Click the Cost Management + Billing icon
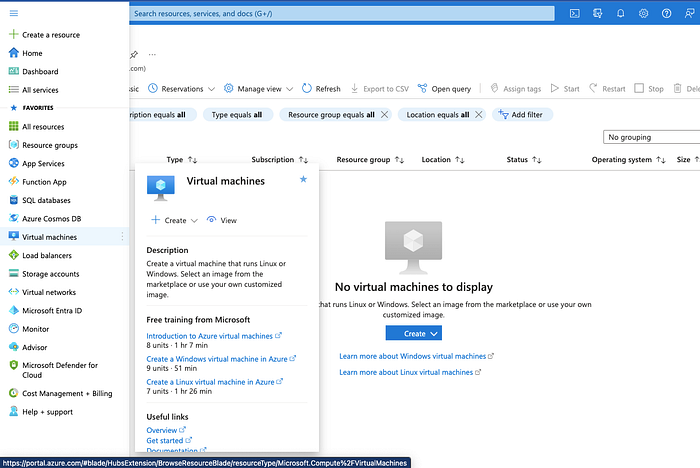The height and width of the screenshot is (468, 700). [14, 393]
